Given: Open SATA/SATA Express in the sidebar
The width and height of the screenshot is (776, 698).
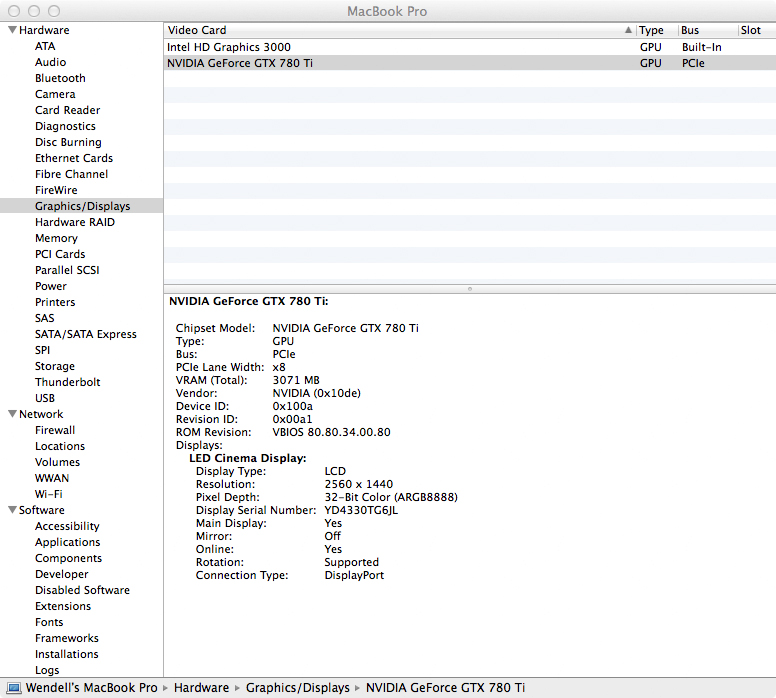Looking at the screenshot, I should 86,334.
